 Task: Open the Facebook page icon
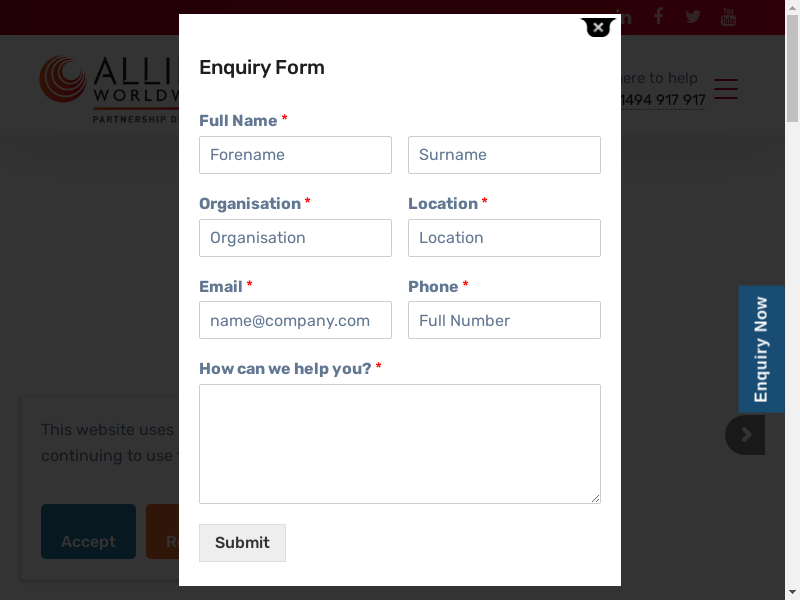[658, 16]
